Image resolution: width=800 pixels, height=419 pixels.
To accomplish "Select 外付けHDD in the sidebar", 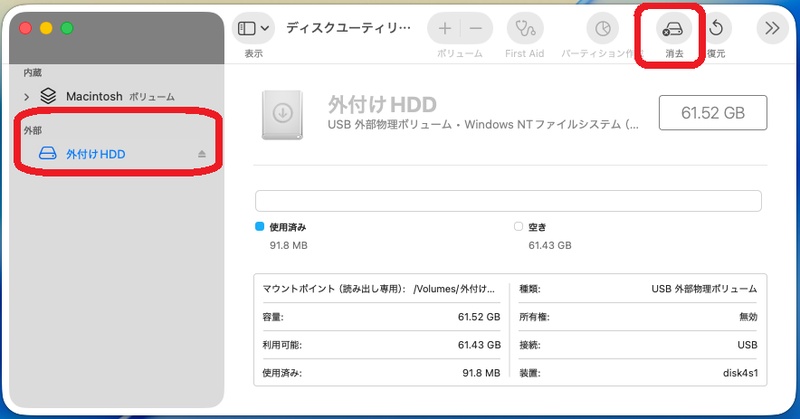I will (x=95, y=154).
